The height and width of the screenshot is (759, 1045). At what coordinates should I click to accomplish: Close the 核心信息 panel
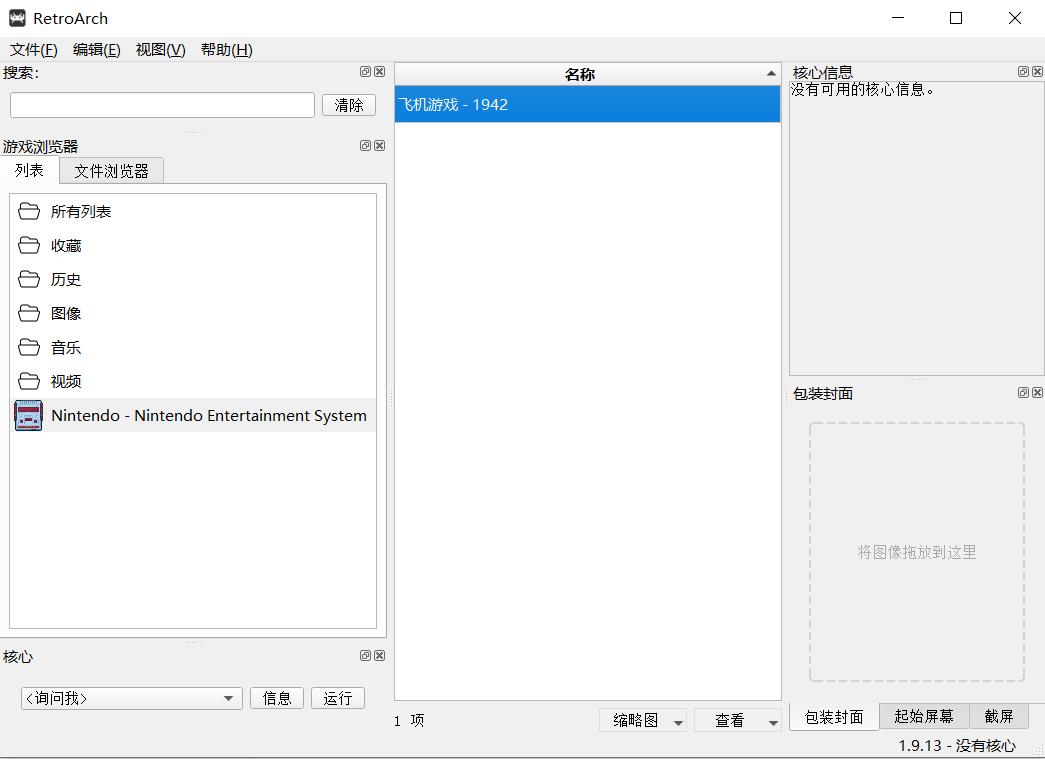click(x=1036, y=71)
